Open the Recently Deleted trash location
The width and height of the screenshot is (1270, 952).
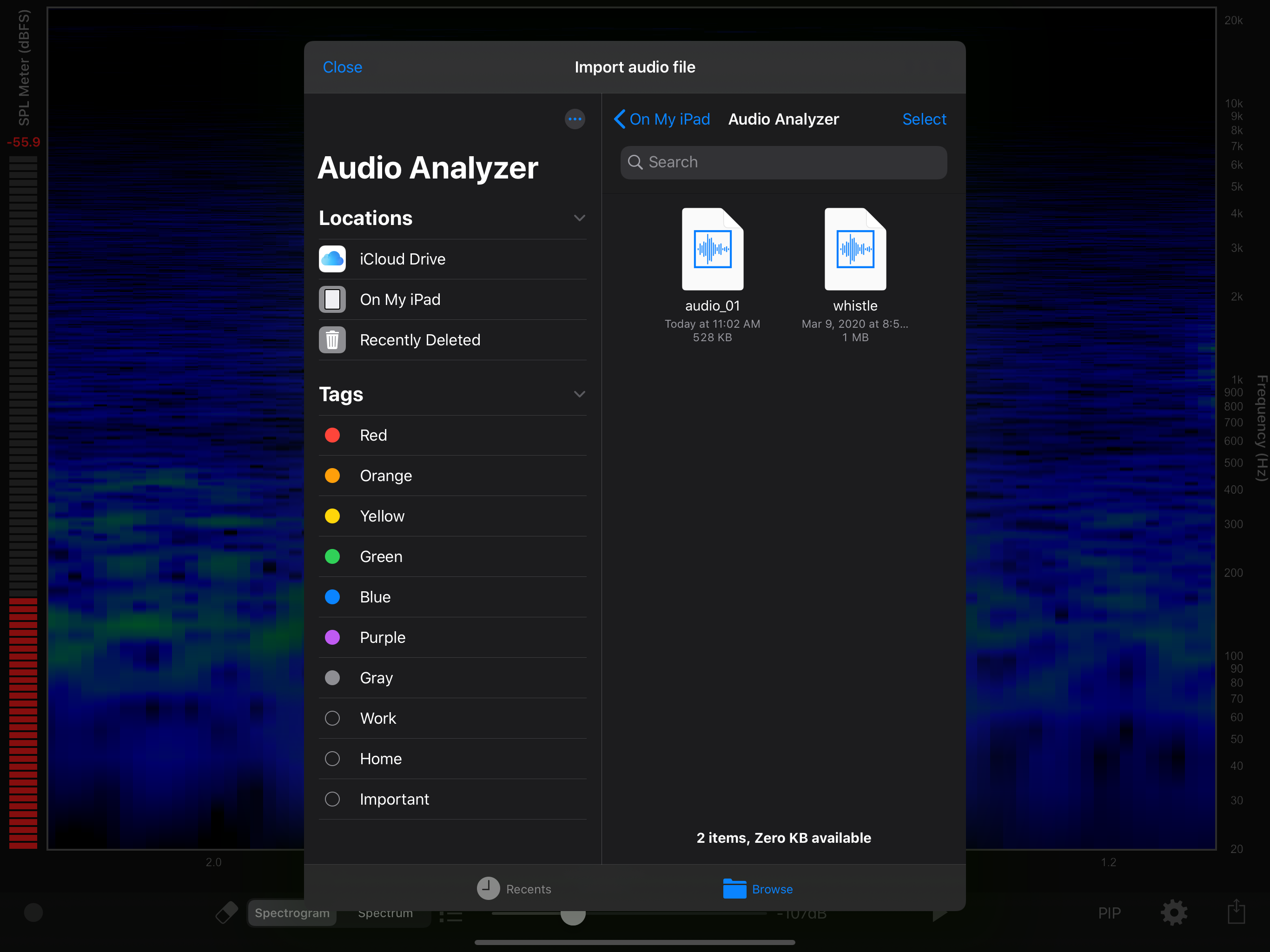pos(452,340)
